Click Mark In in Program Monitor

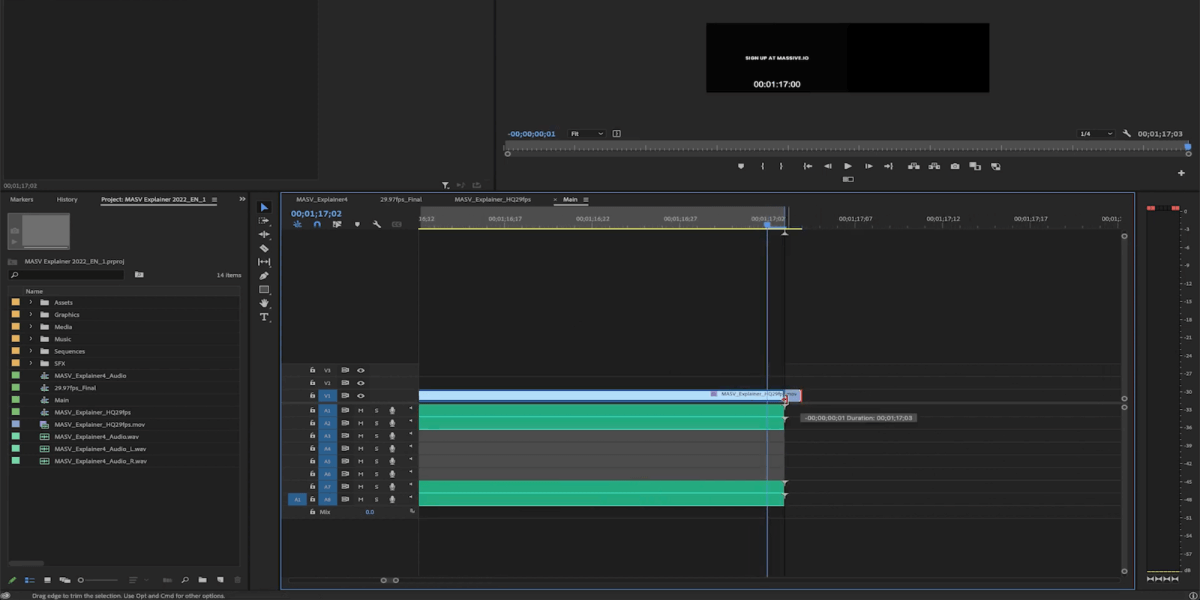(x=763, y=166)
